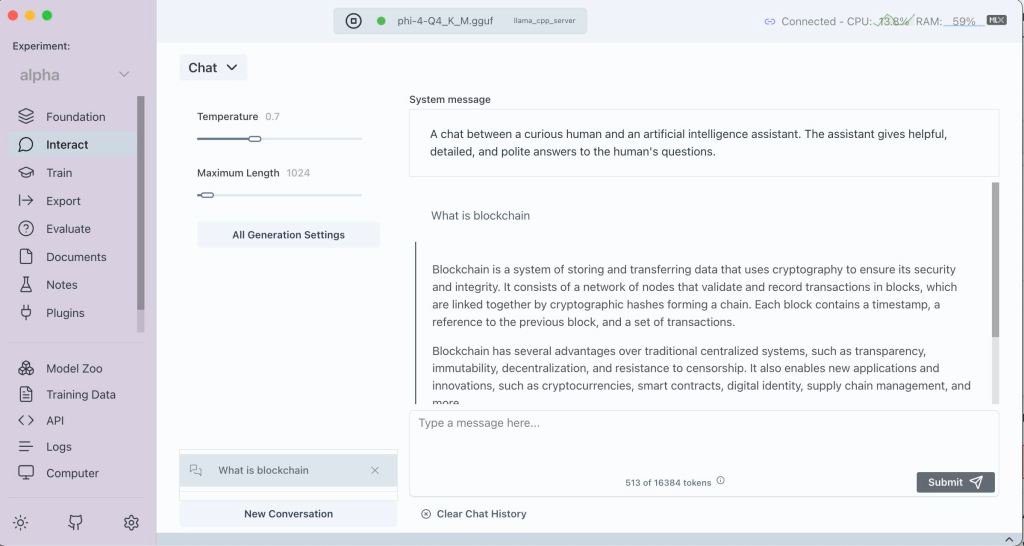The width and height of the screenshot is (1024, 546).
Task: Delete the 'What is blockchain' conversation
Action: click(x=375, y=470)
